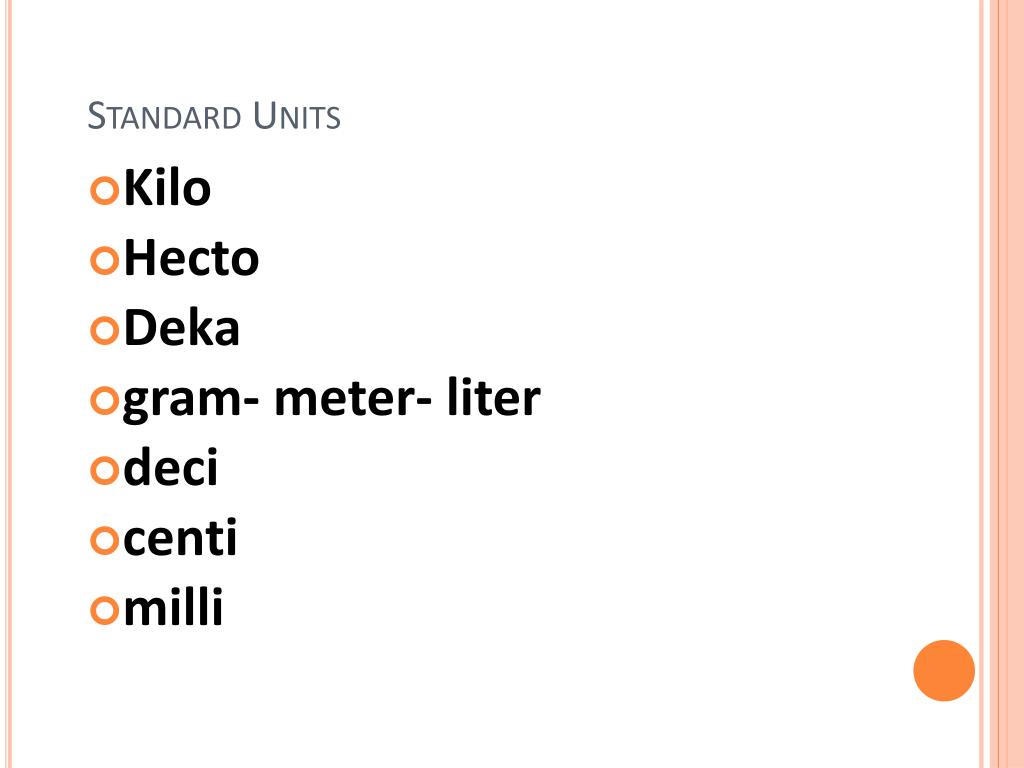1024x768 pixels.
Task: Click the peach striped right border
Action: [x=1001, y=384]
